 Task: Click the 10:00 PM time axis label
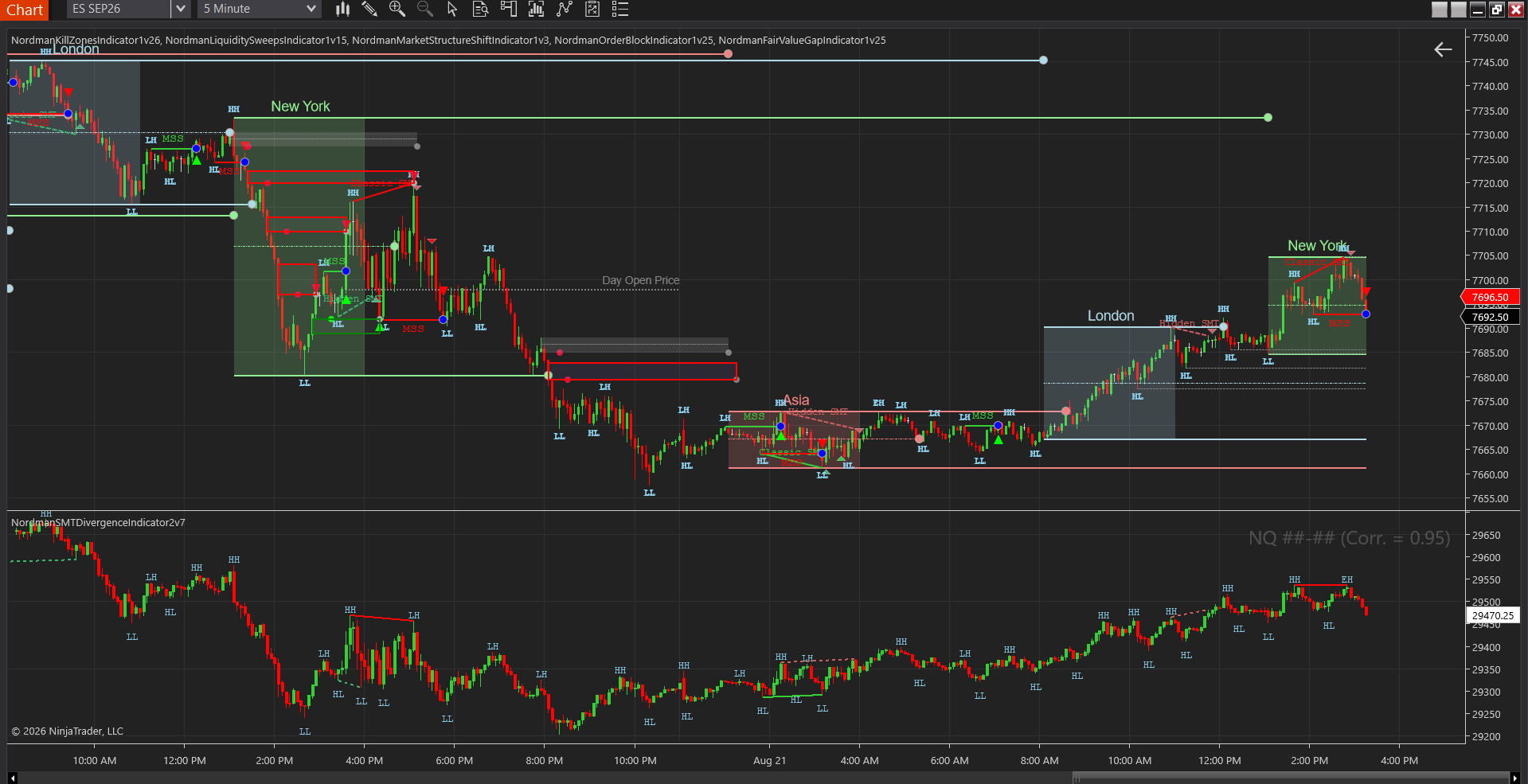click(x=635, y=760)
